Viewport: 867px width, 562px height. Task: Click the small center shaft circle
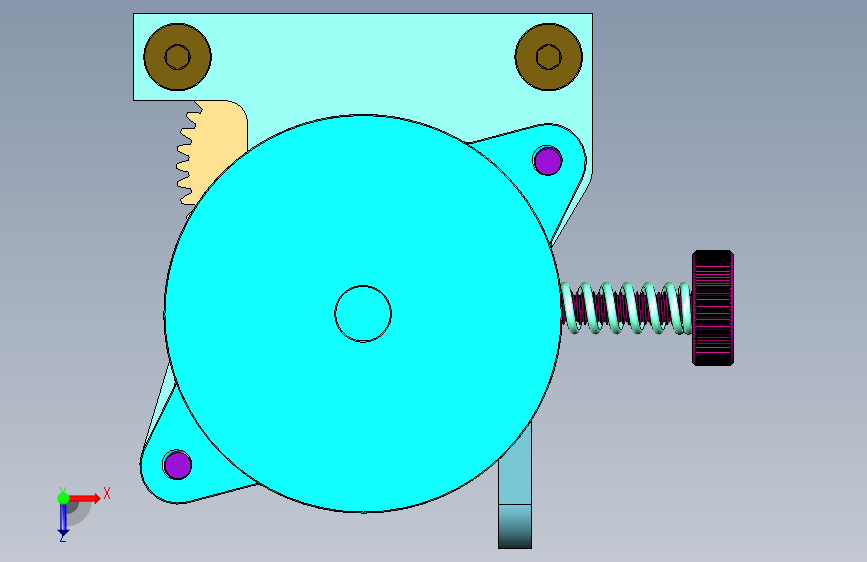point(363,314)
